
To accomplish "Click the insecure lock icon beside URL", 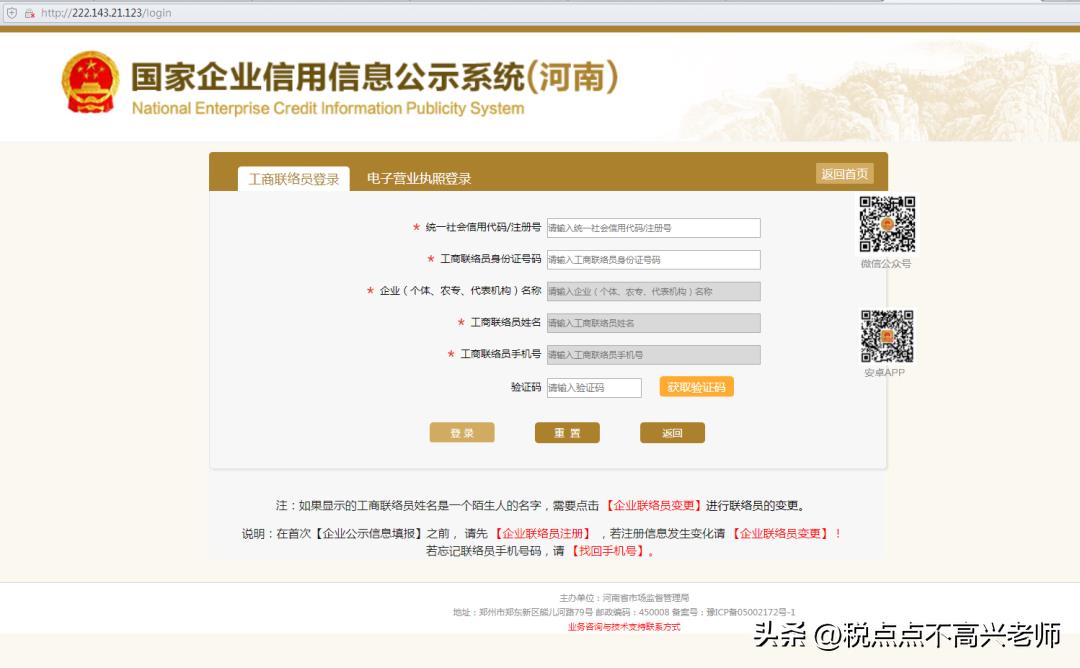I will (29, 13).
